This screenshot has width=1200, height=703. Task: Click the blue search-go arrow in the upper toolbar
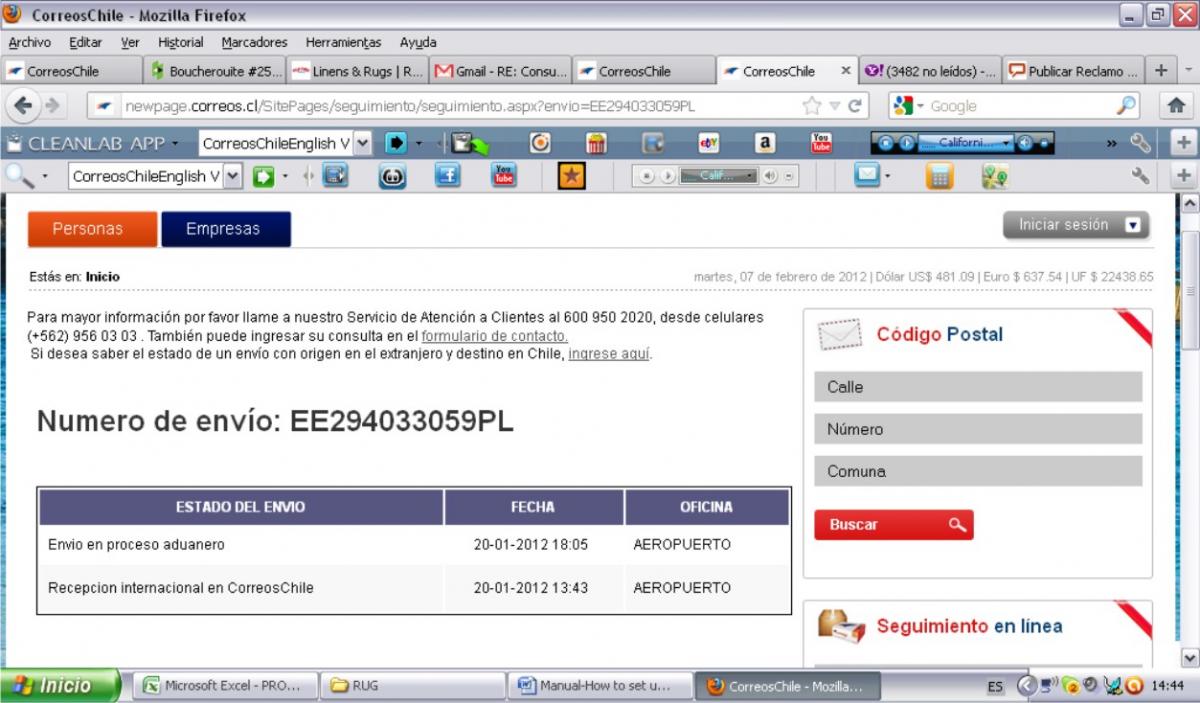coord(396,143)
